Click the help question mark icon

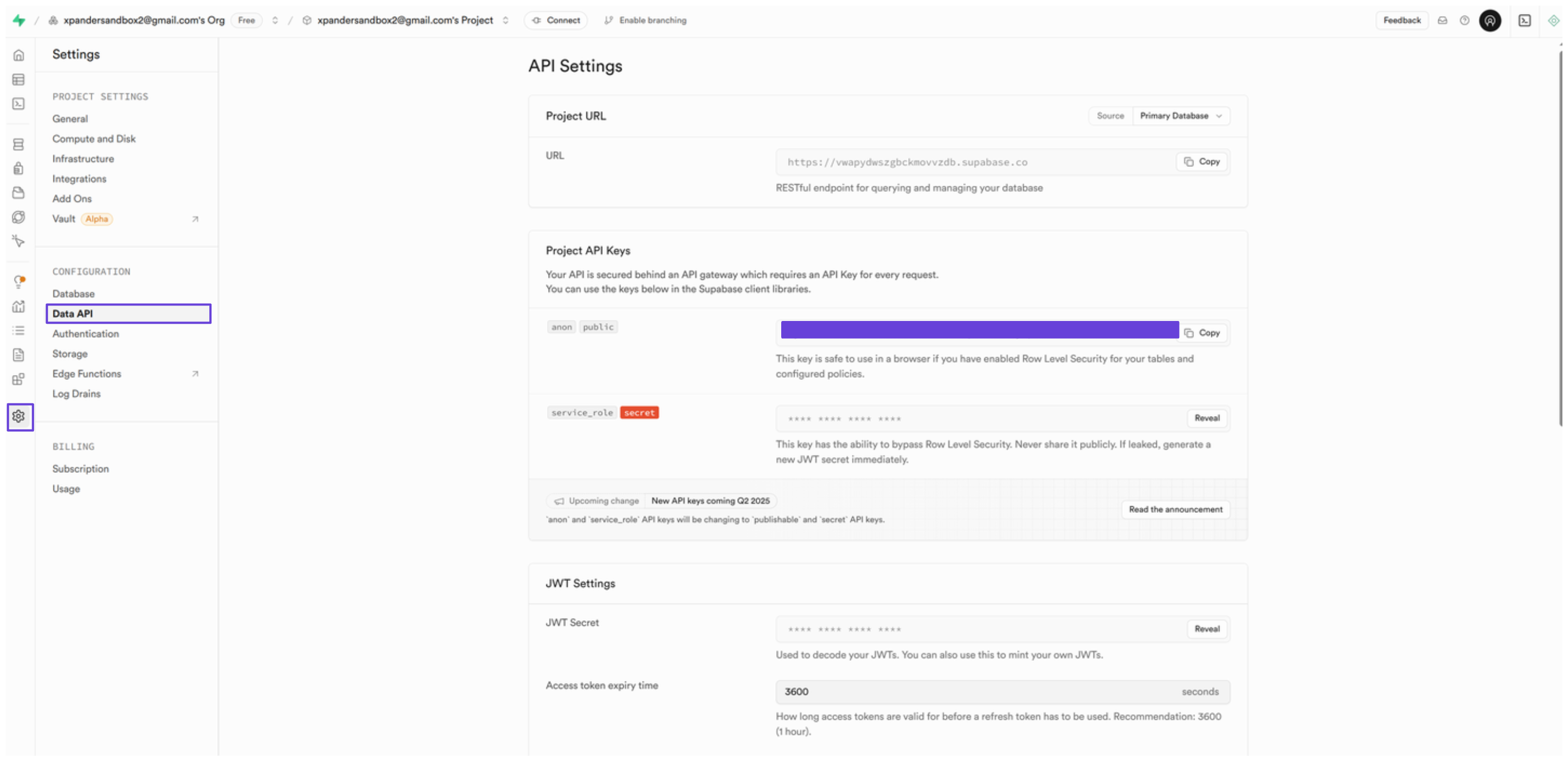click(x=1464, y=20)
